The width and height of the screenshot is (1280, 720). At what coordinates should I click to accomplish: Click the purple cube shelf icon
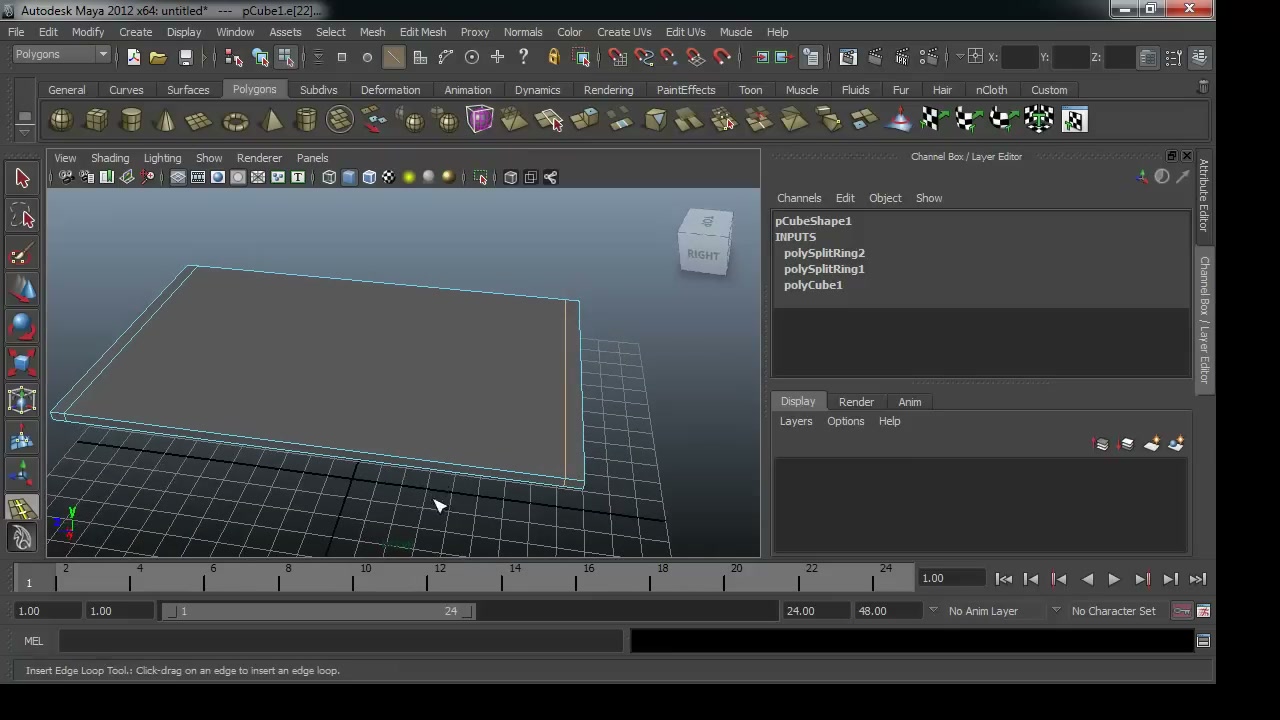(x=480, y=121)
